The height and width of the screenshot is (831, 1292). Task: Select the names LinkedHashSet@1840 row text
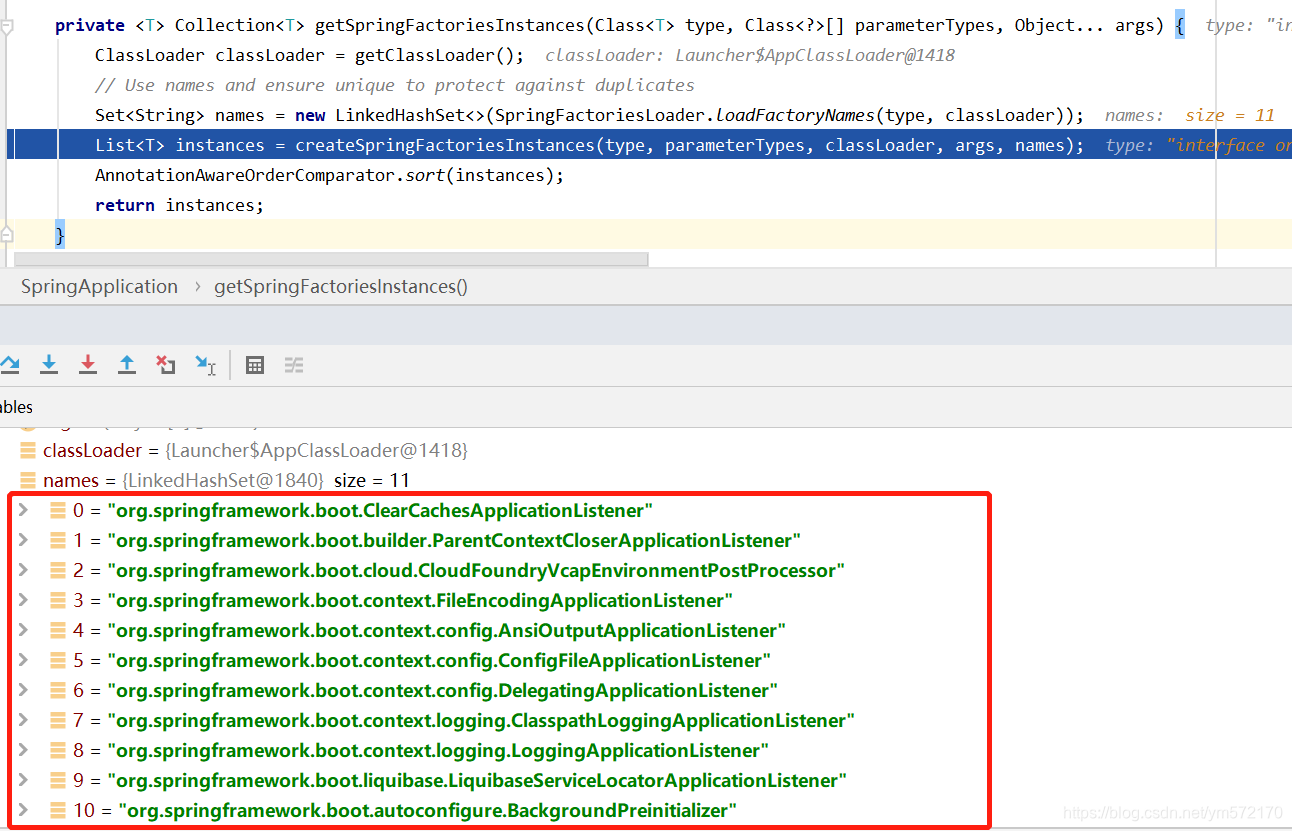pos(226,481)
